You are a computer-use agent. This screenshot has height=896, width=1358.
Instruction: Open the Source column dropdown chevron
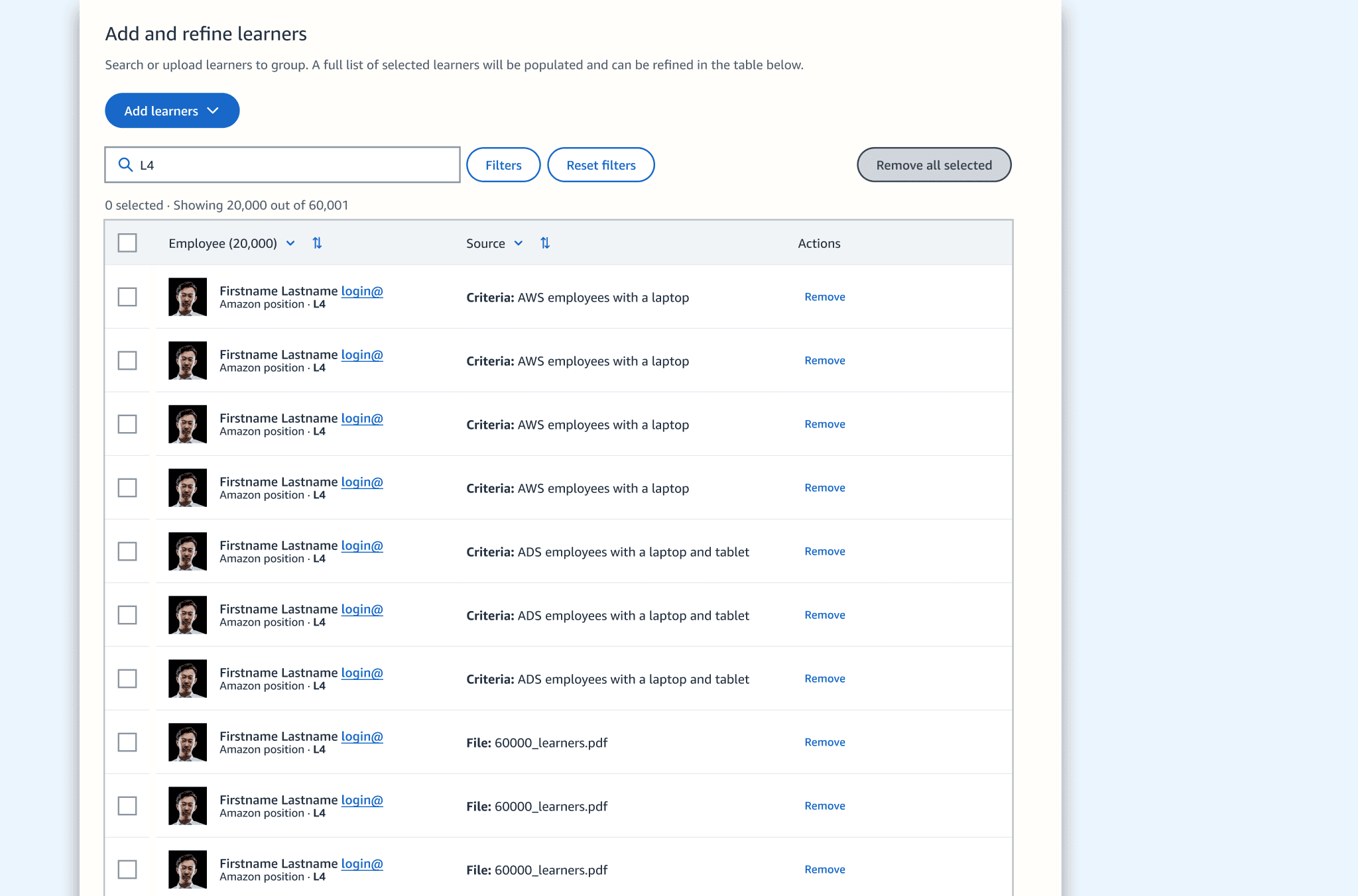[519, 243]
